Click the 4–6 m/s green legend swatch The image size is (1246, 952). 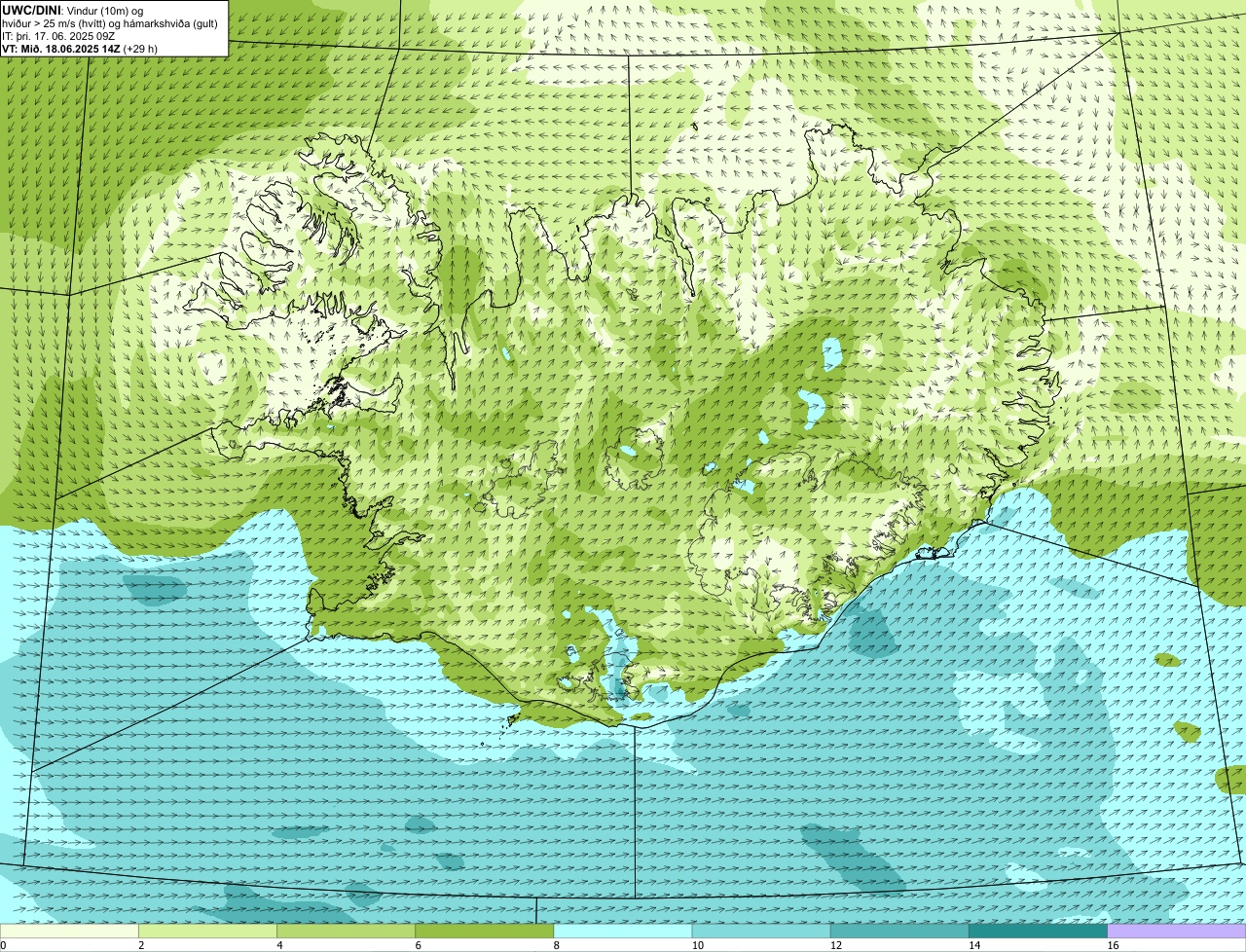[x=346, y=931]
